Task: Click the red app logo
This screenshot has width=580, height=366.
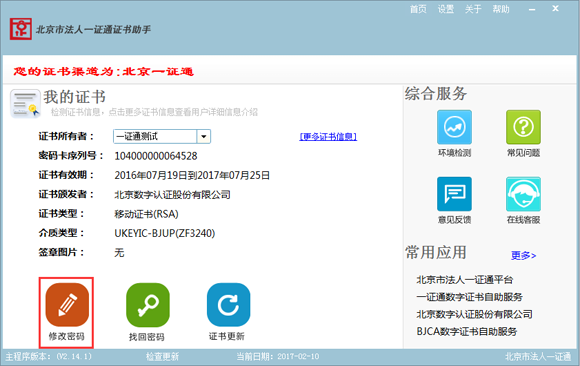Action: (21, 29)
